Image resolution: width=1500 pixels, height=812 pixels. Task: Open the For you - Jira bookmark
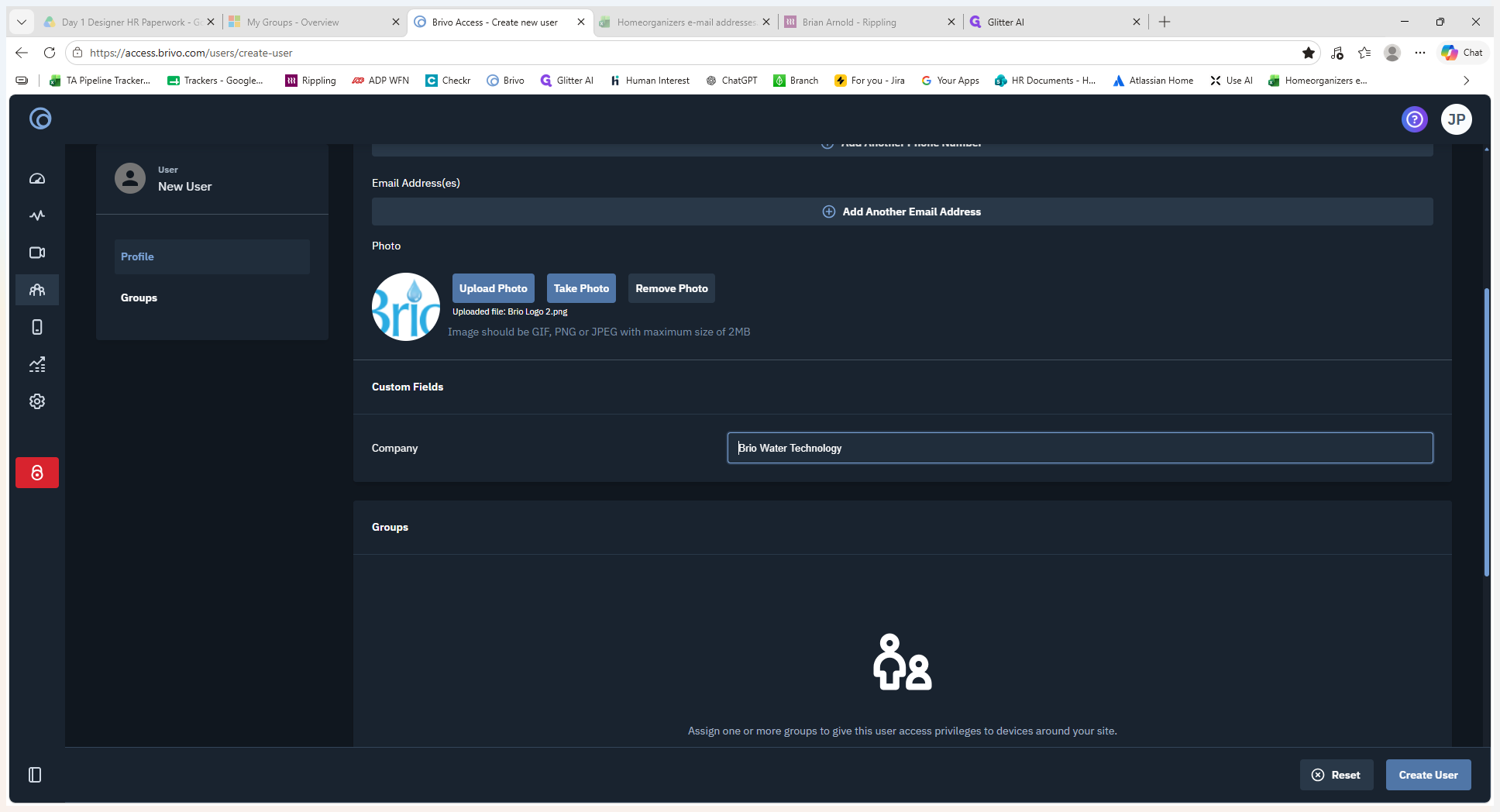click(x=869, y=81)
